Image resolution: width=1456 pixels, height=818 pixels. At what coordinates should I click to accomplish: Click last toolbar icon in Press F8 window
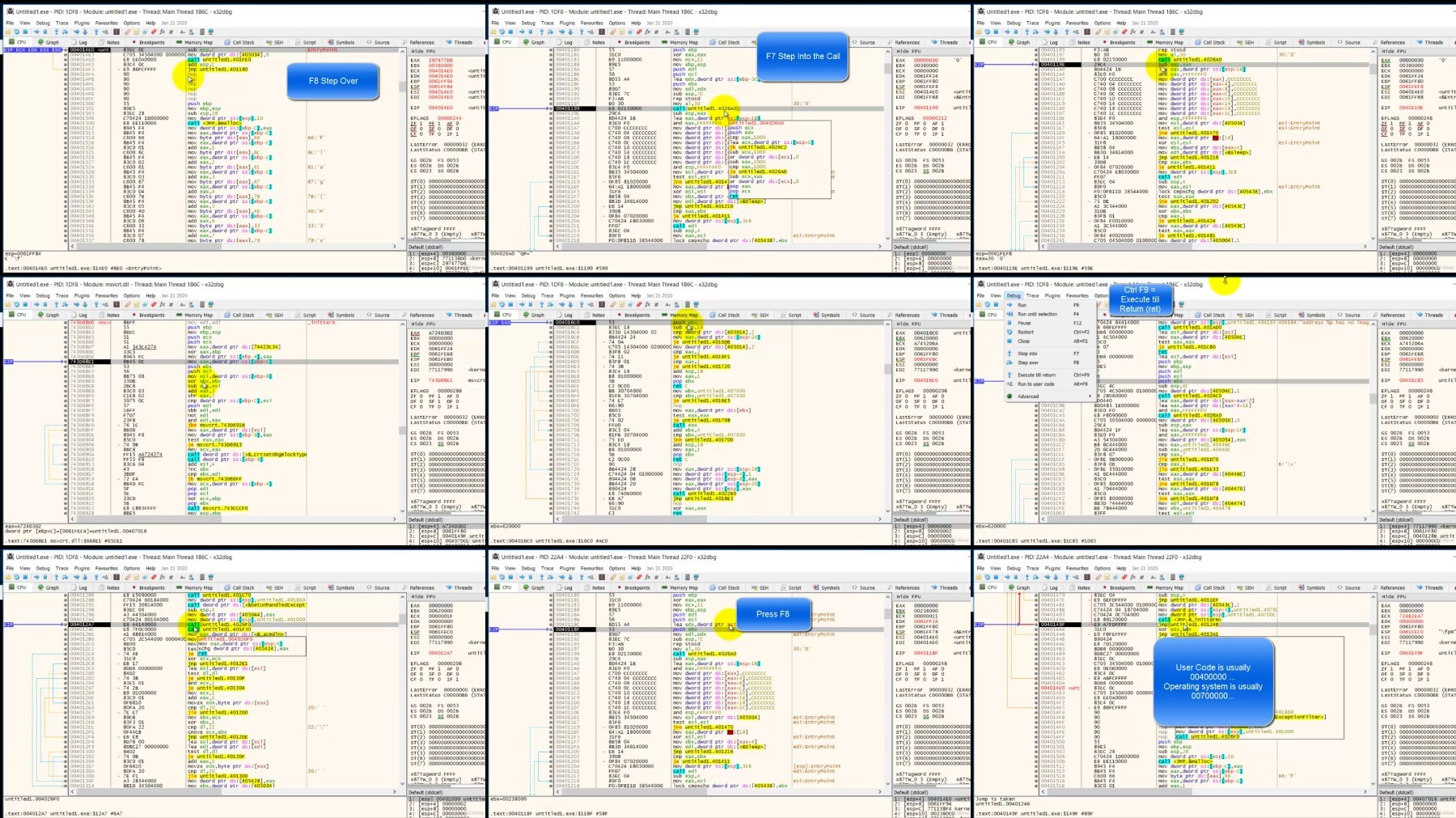[696, 577]
